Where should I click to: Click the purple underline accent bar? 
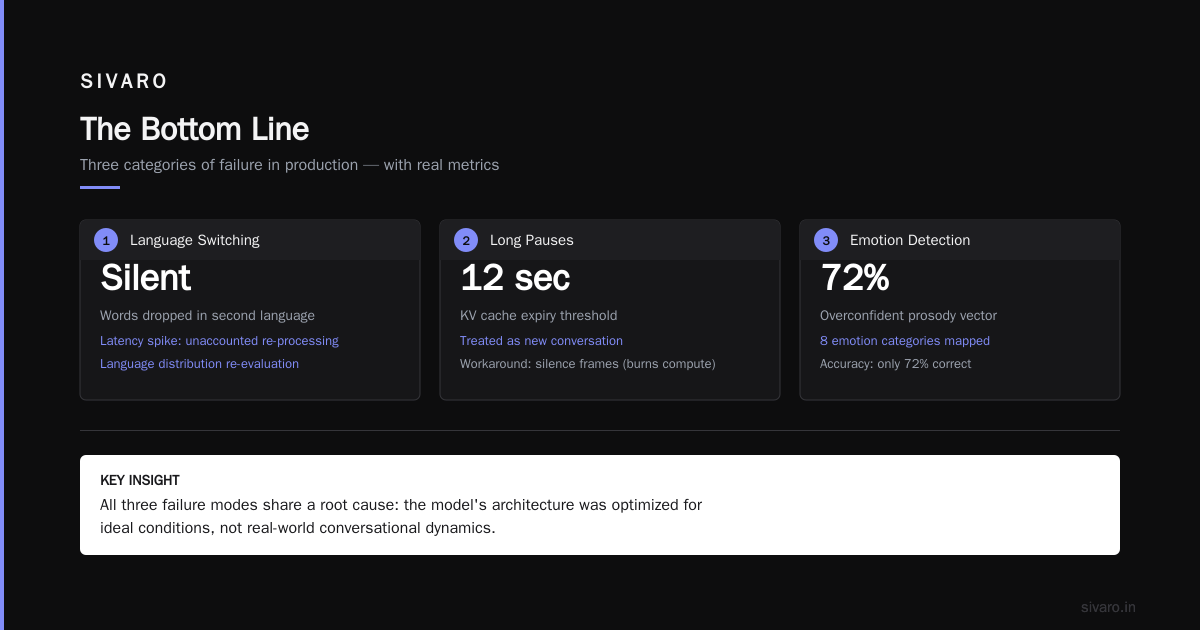click(x=100, y=187)
